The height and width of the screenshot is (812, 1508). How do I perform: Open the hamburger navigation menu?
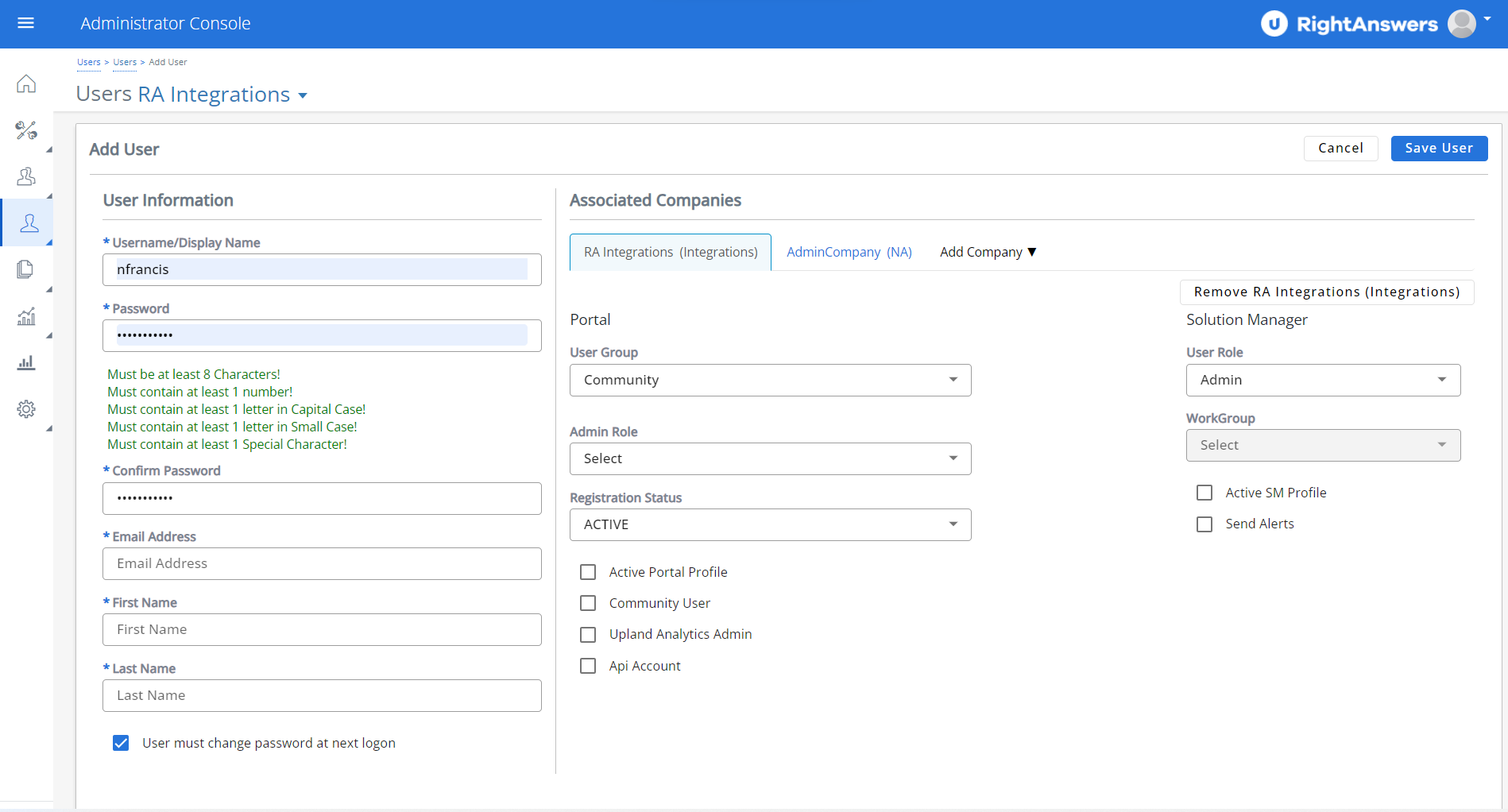25,23
